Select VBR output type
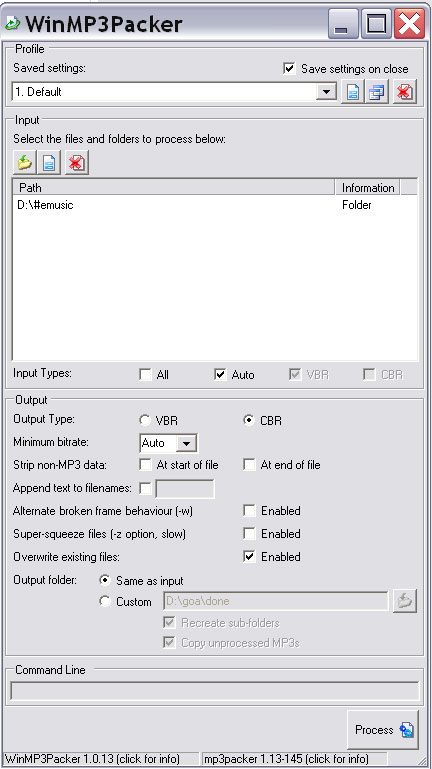This screenshot has height=769, width=432. pyautogui.click(x=145, y=421)
